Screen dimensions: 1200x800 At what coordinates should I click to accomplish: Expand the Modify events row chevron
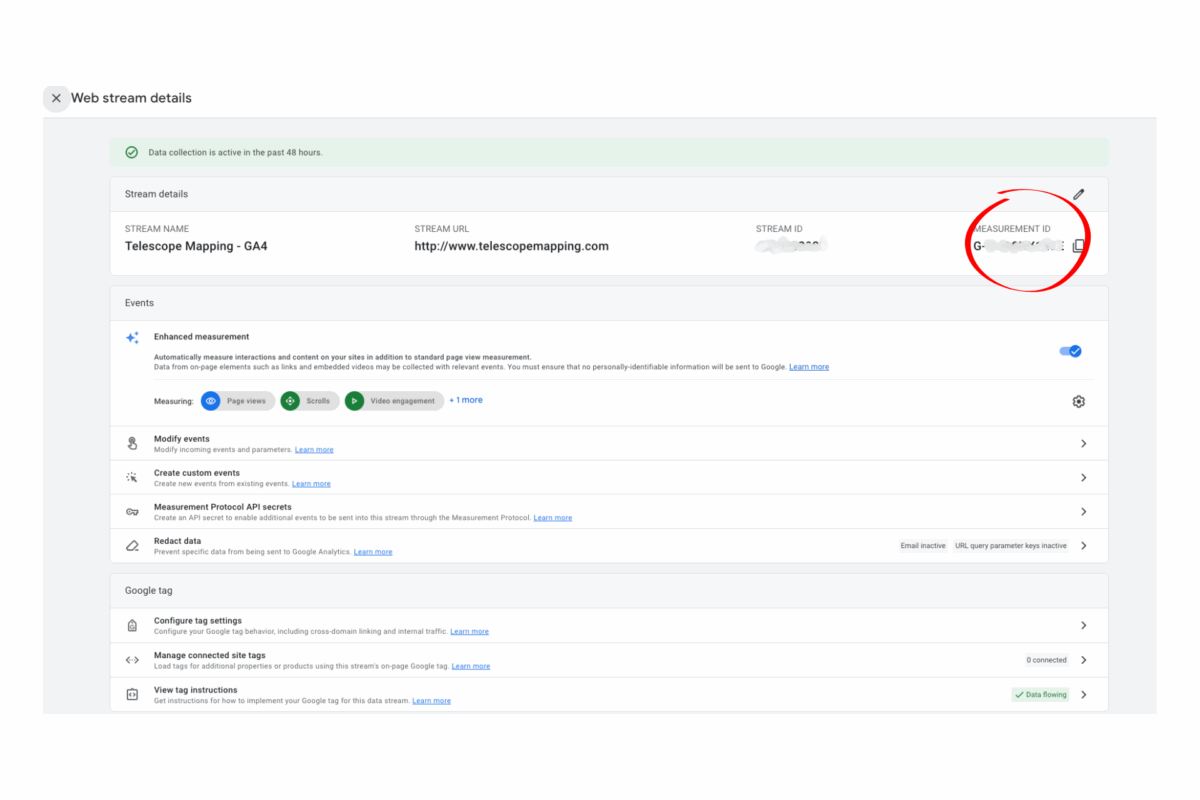pos(1083,443)
